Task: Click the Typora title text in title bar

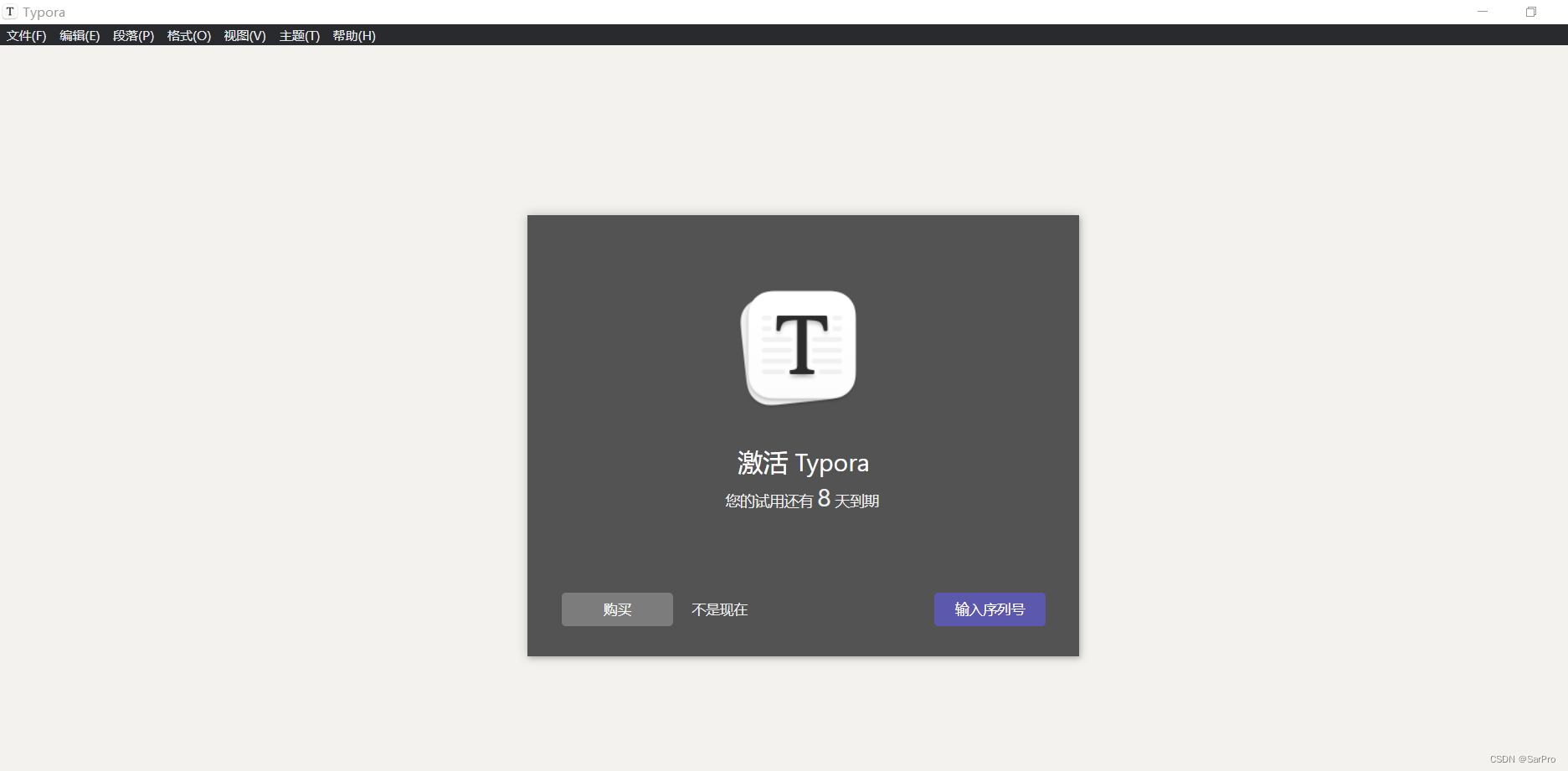Action: [44, 13]
